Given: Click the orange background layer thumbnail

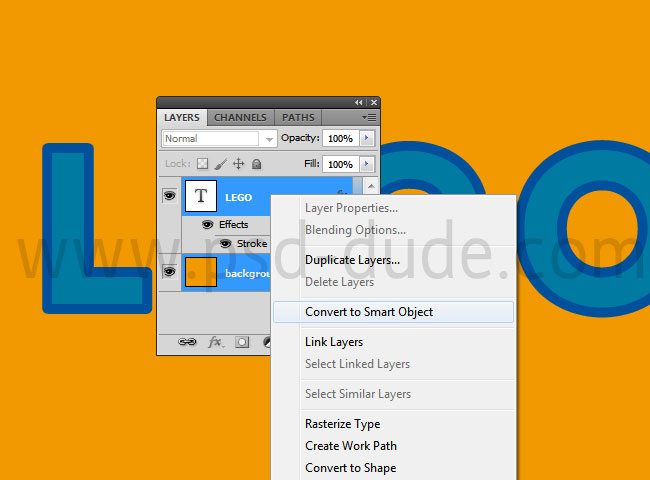Looking at the screenshot, I should (201, 272).
